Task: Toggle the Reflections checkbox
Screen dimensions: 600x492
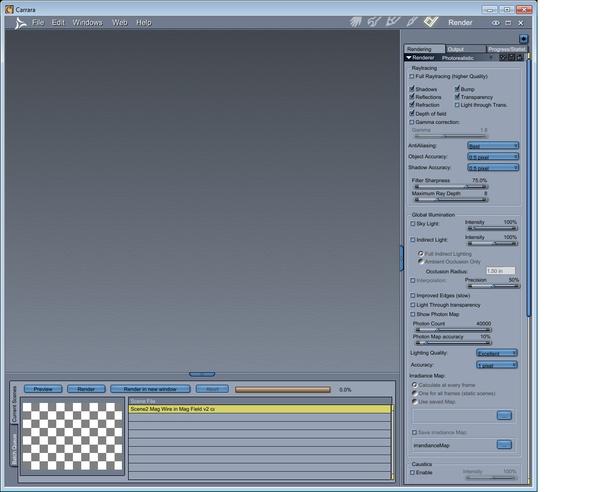Action: 412,97
